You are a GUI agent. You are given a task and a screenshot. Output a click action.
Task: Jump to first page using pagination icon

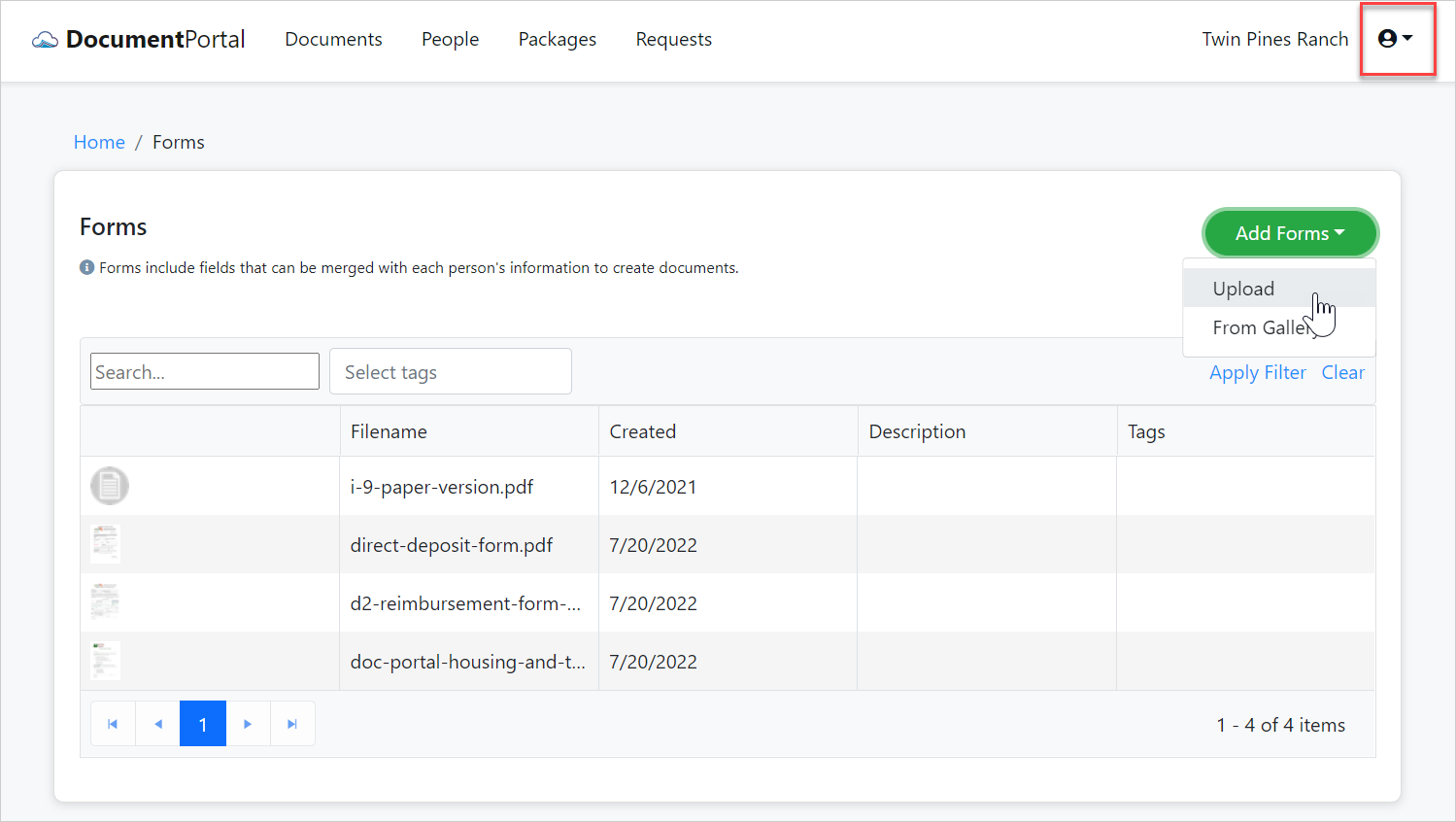coord(112,723)
